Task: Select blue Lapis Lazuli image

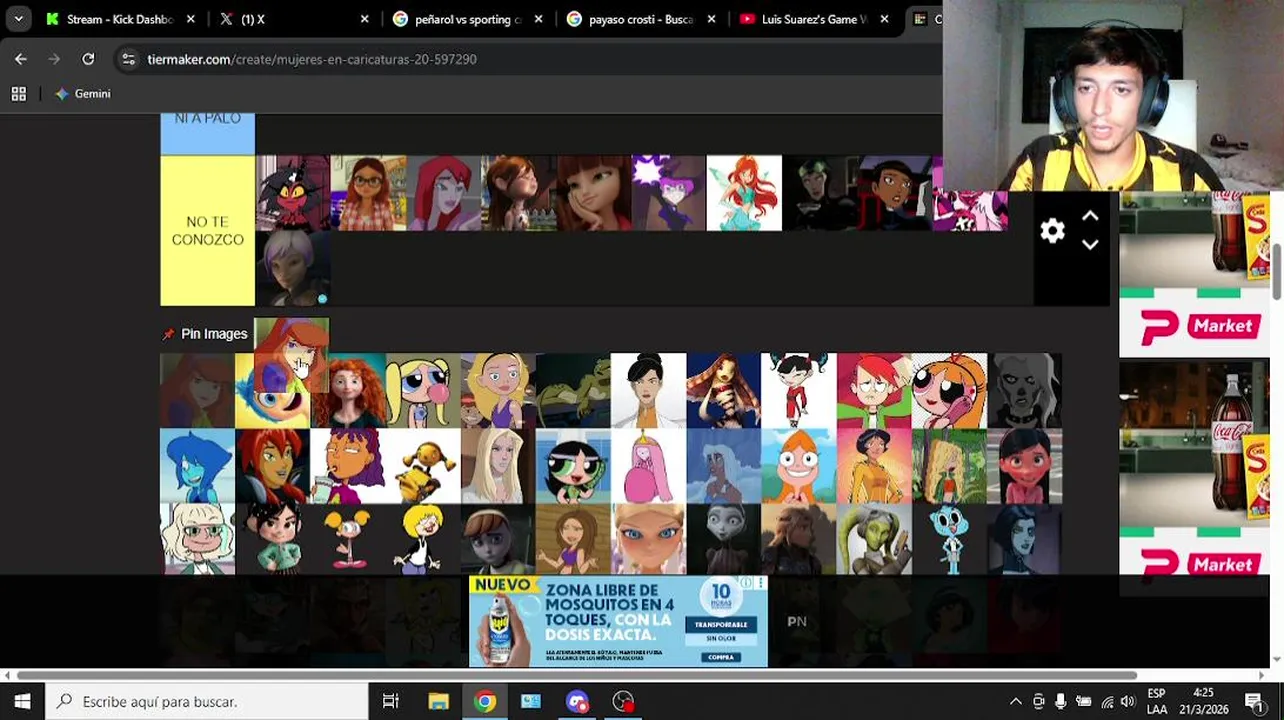Action: click(197, 466)
